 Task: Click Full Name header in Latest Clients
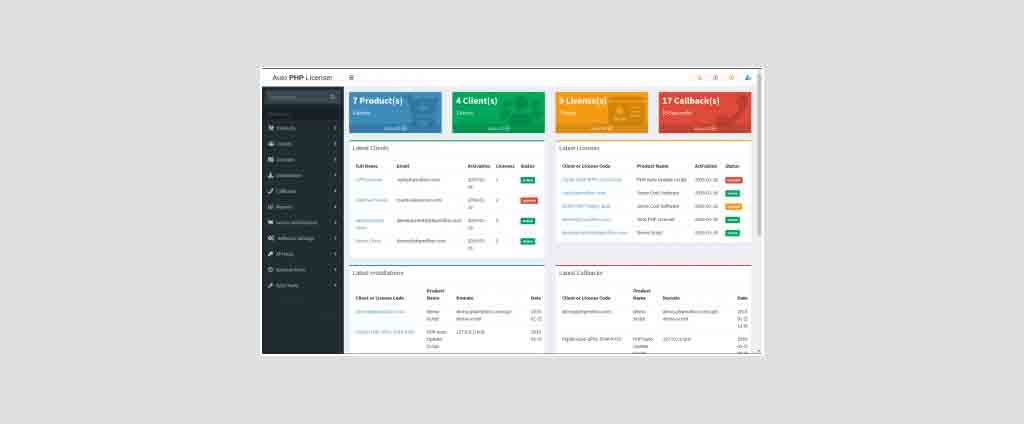coord(366,166)
